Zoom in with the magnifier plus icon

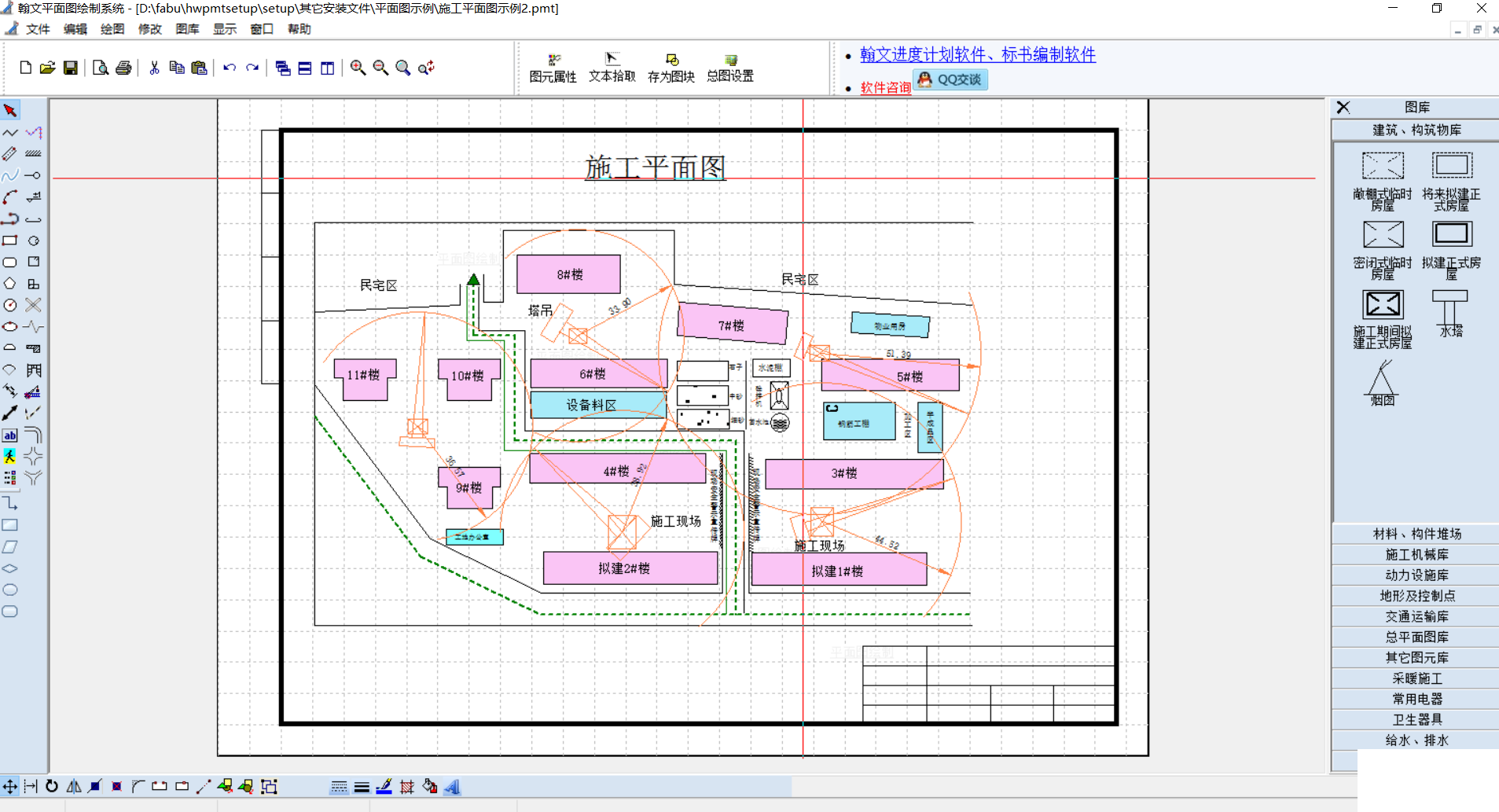click(358, 68)
